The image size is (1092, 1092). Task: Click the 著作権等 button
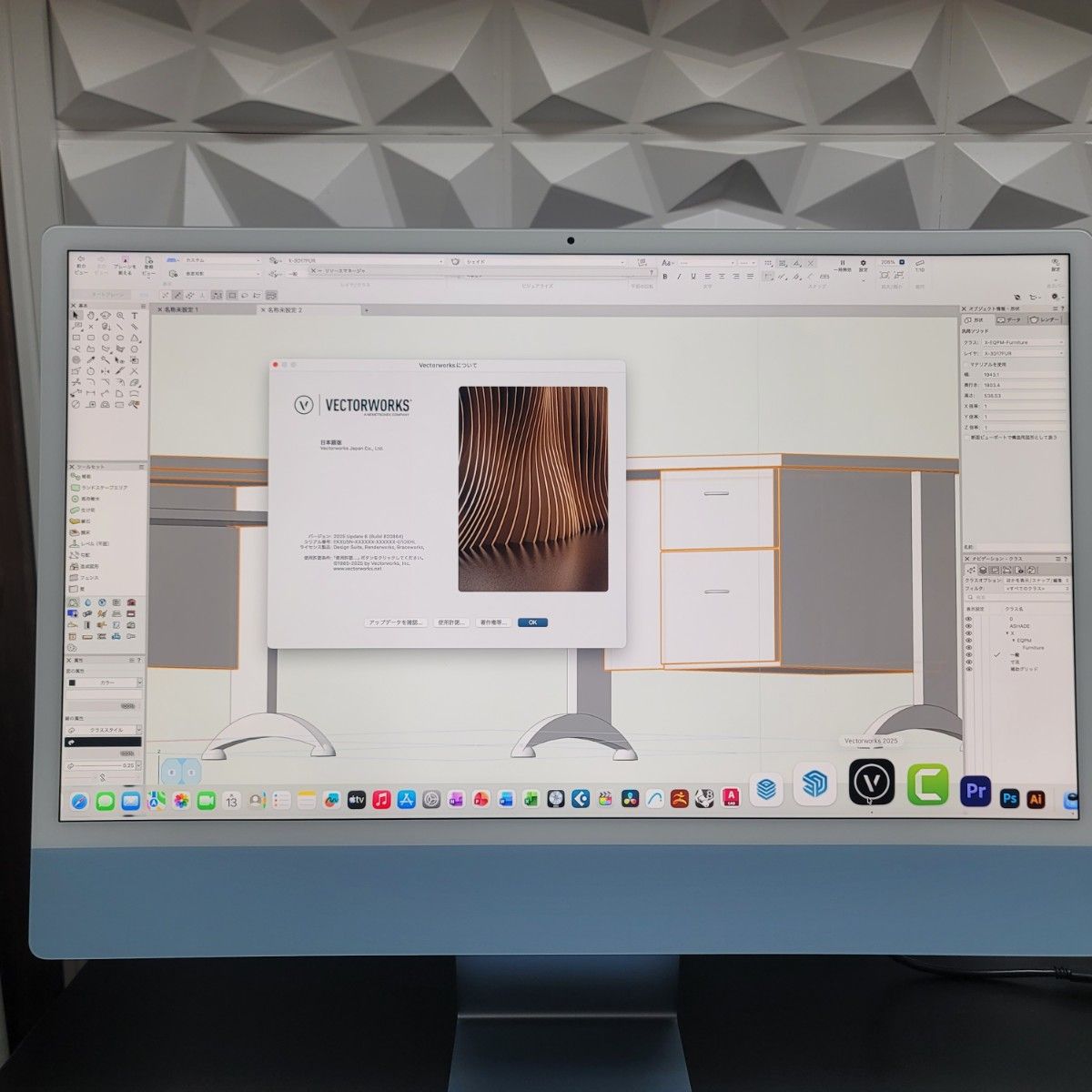493,622
